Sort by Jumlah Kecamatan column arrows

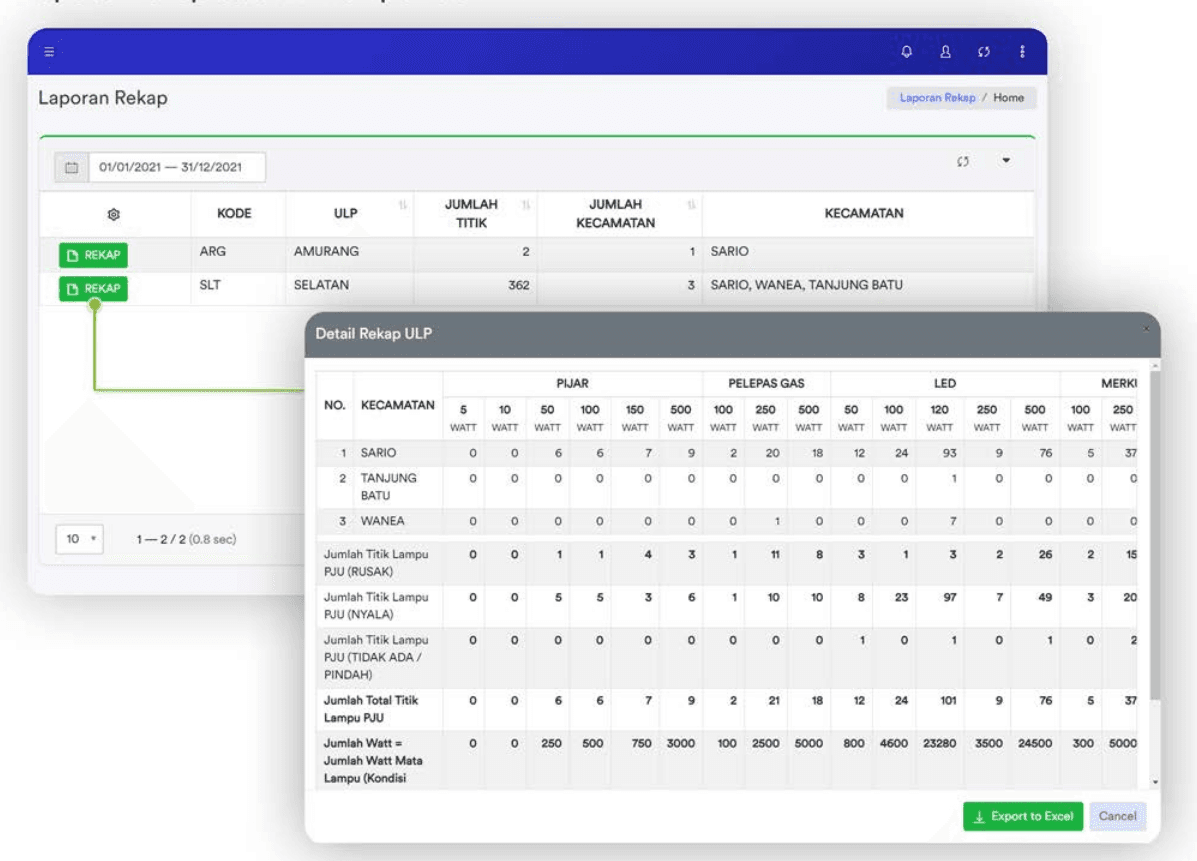pos(691,205)
